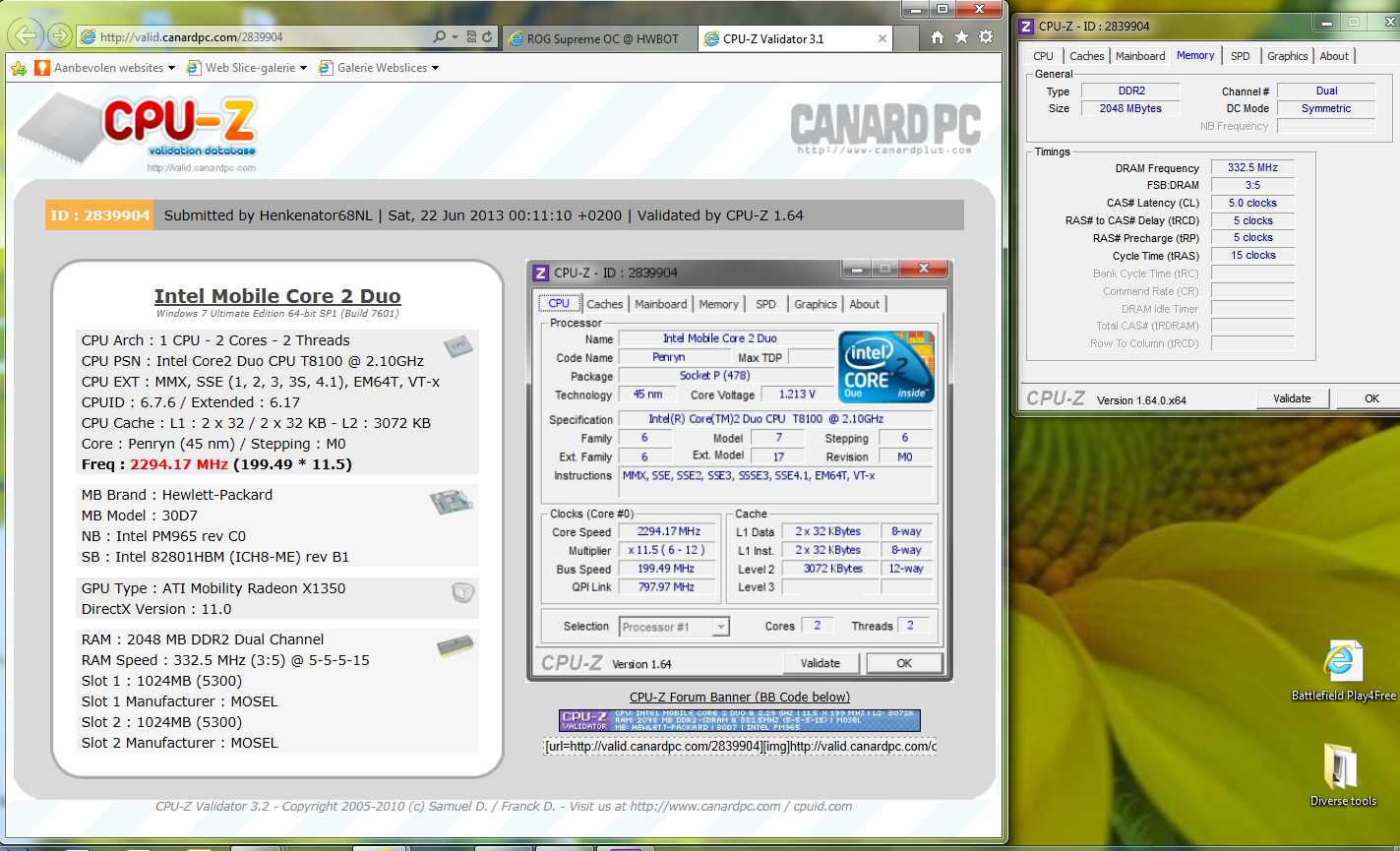Click the orange ID : 2839904 label
The width and height of the screenshot is (1400, 851).
coord(98,215)
